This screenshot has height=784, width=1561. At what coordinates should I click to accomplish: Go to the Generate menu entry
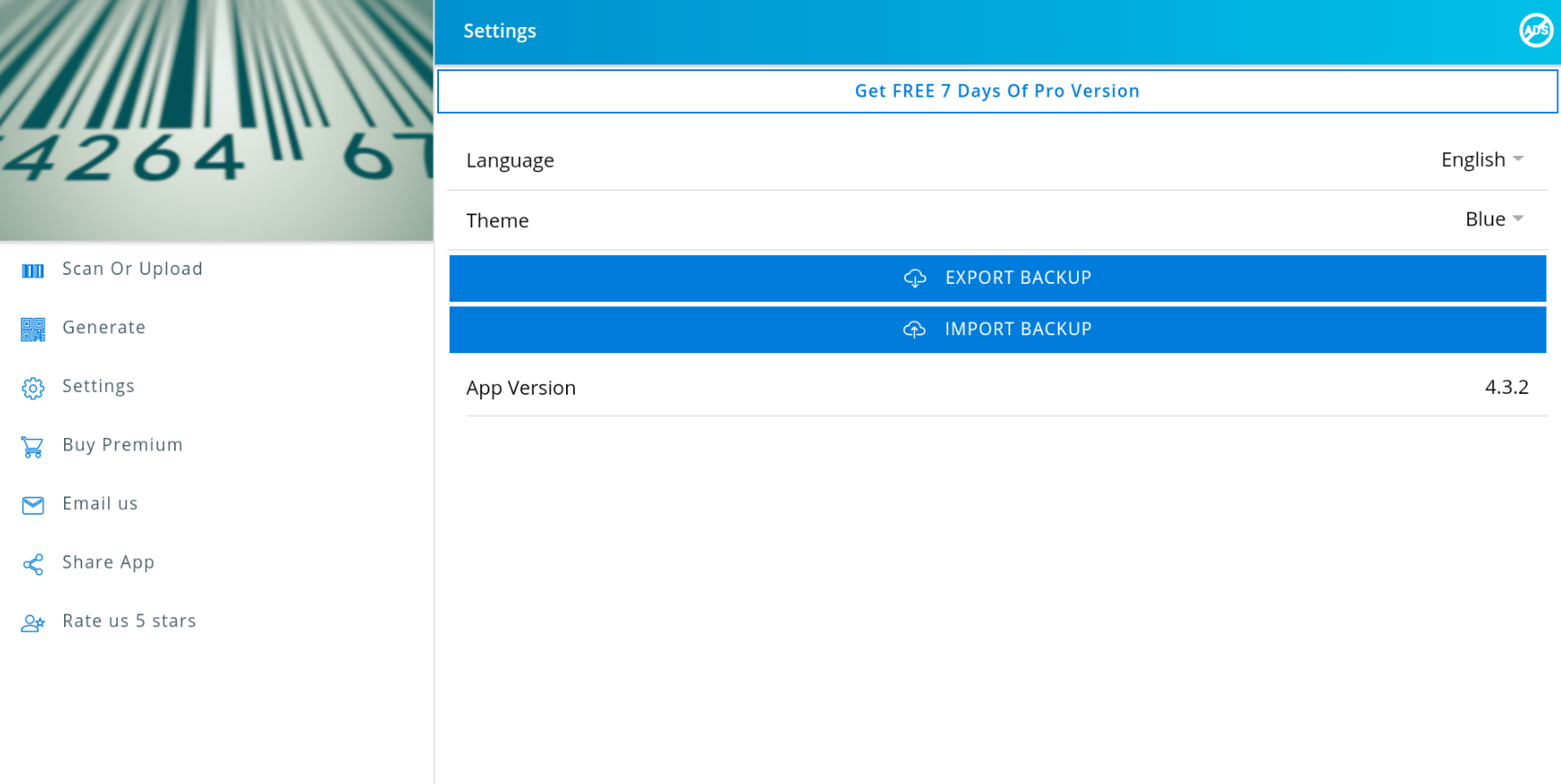click(x=216, y=328)
